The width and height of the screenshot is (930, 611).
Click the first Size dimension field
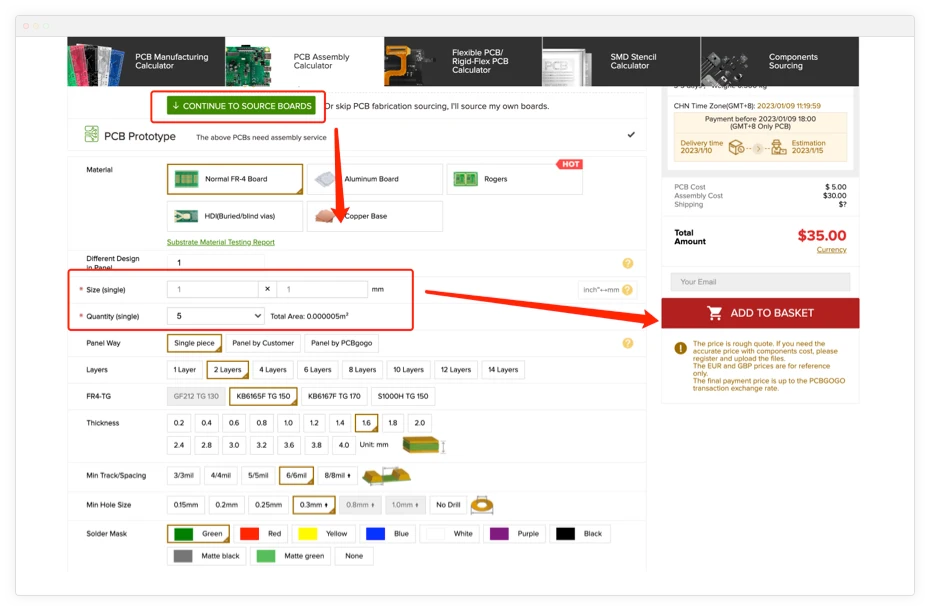point(213,289)
